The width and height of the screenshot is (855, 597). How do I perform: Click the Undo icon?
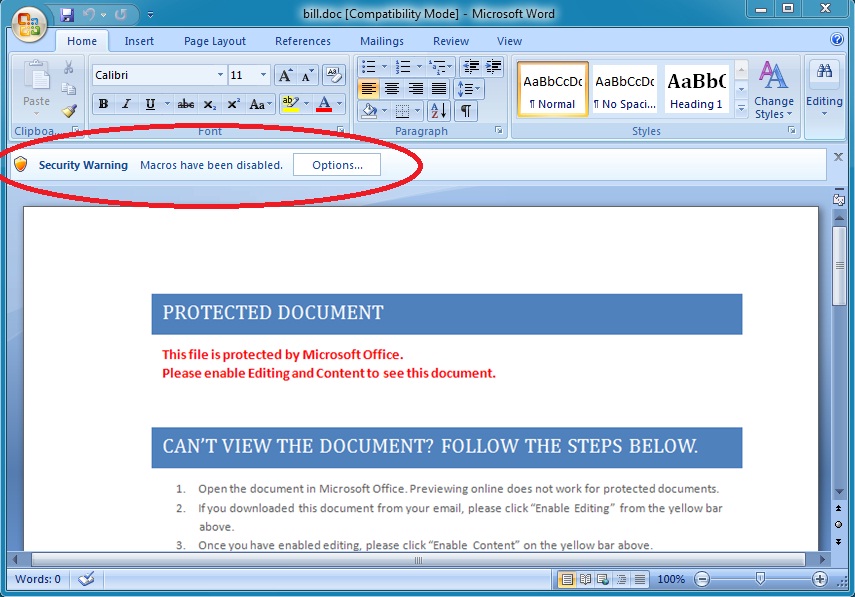(88, 15)
